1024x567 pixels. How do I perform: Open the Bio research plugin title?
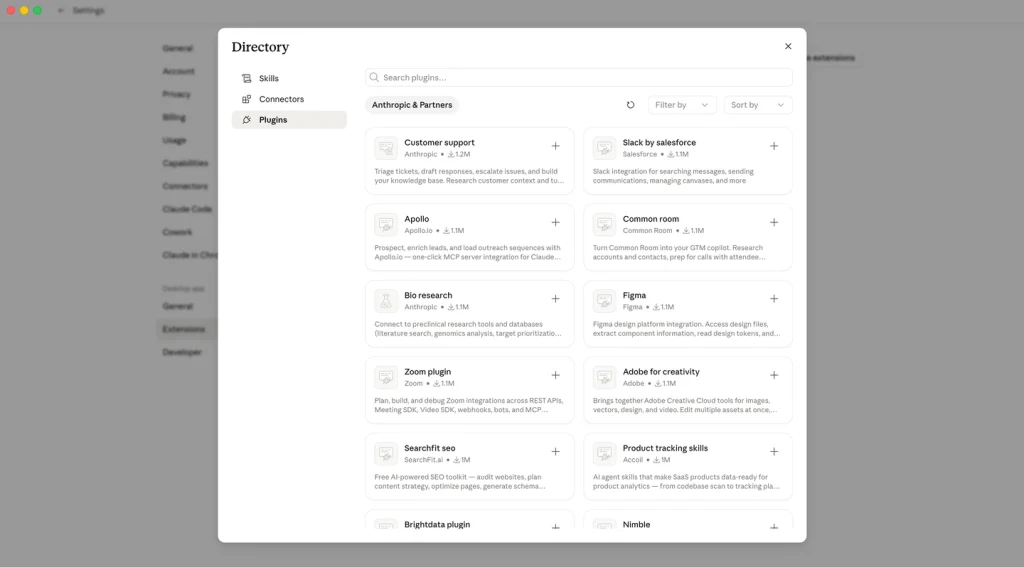coord(428,295)
